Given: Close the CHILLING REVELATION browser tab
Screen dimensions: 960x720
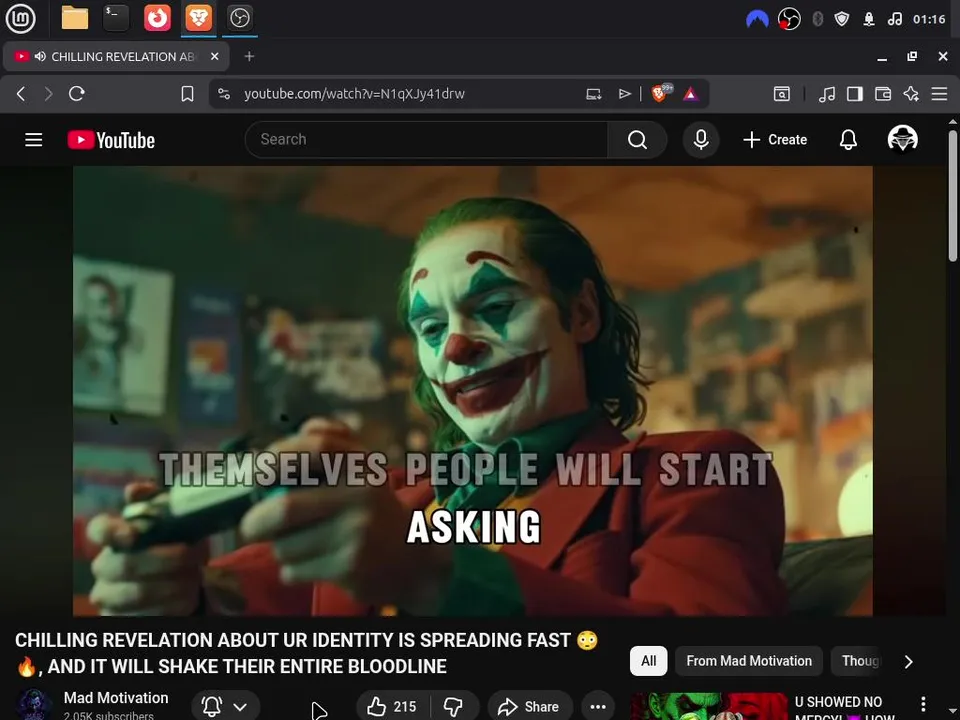Looking at the screenshot, I should 215,56.
